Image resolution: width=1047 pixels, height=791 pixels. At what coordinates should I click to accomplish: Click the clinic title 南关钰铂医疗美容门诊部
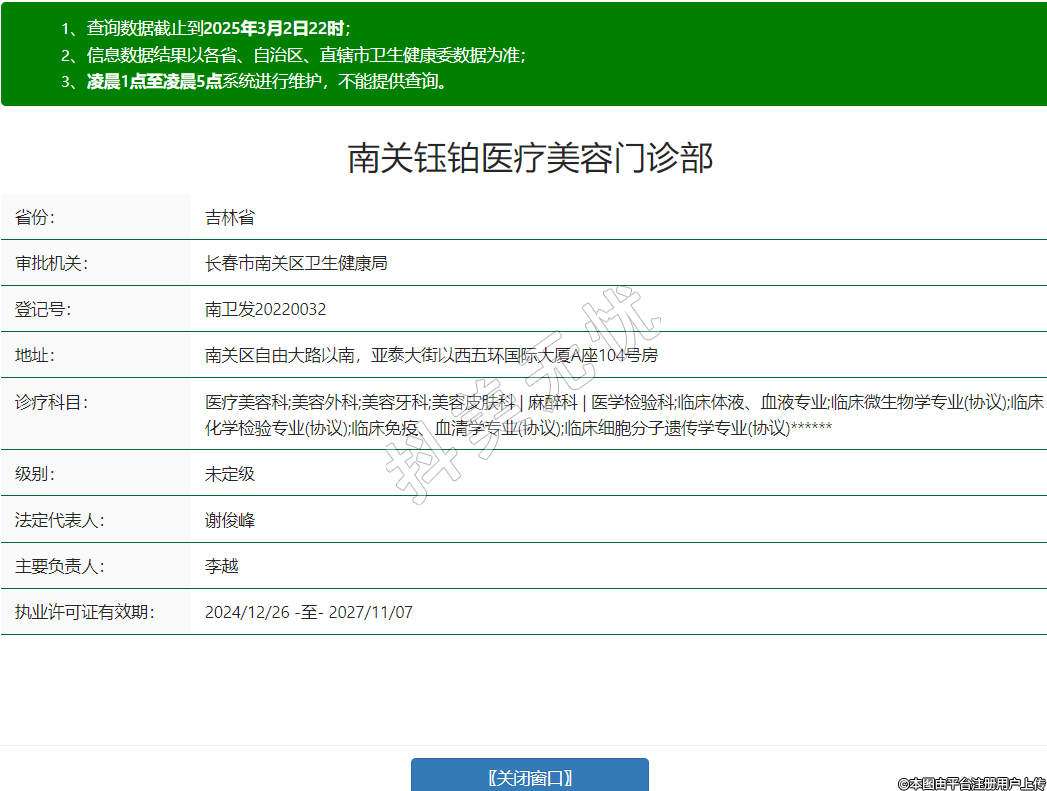click(530, 158)
